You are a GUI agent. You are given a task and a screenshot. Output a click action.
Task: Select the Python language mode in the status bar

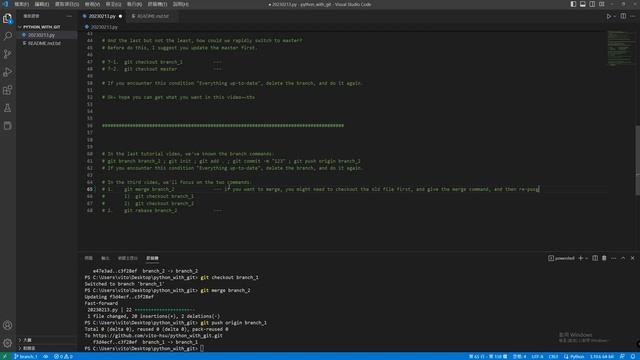click(574, 356)
